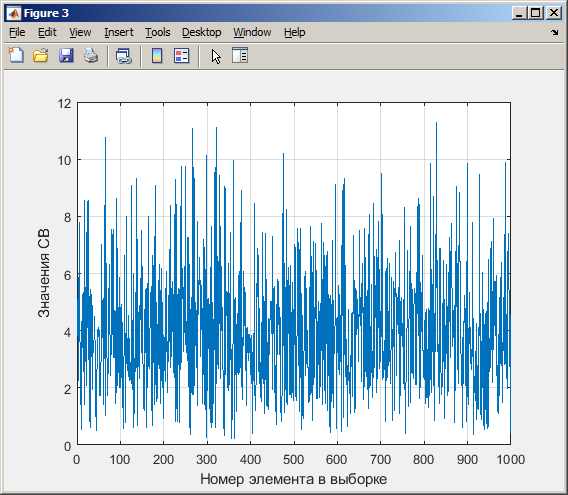Viewport: 568px width, 495px height.
Task: Select the x-axis label 'Номер элемента в выборке'
Action: point(293,479)
